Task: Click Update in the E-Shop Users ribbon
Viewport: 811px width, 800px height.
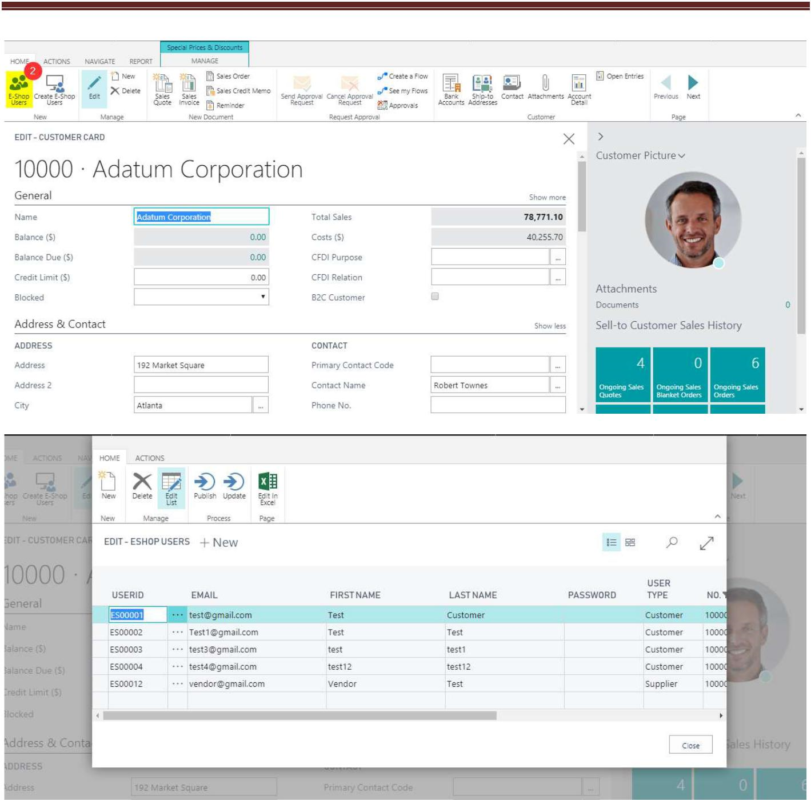Action: 234,486
